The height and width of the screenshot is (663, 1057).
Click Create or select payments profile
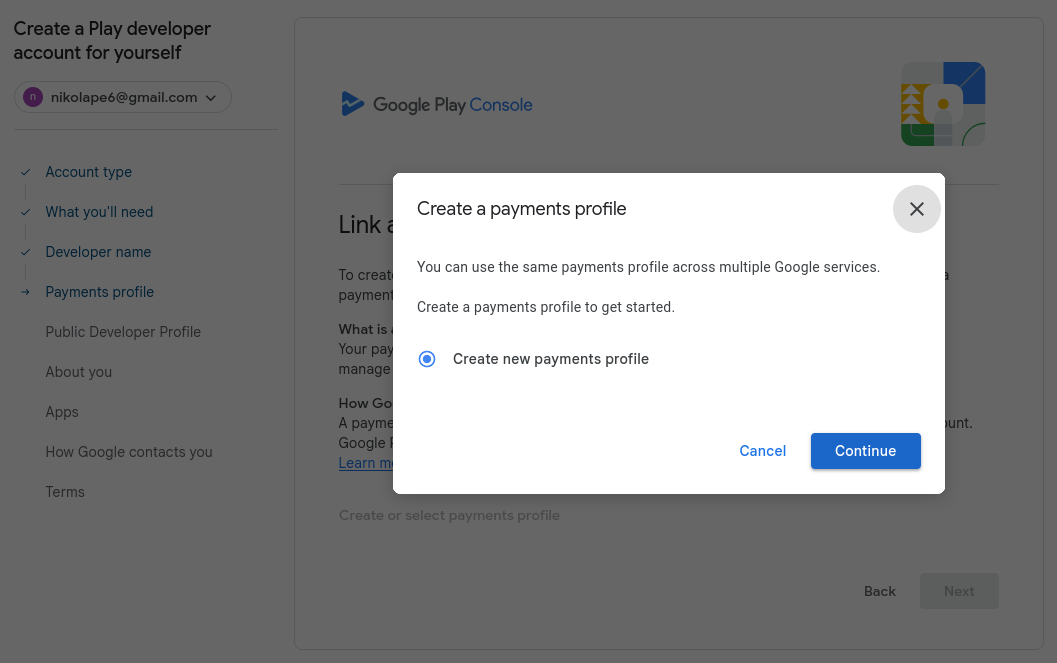[449, 515]
